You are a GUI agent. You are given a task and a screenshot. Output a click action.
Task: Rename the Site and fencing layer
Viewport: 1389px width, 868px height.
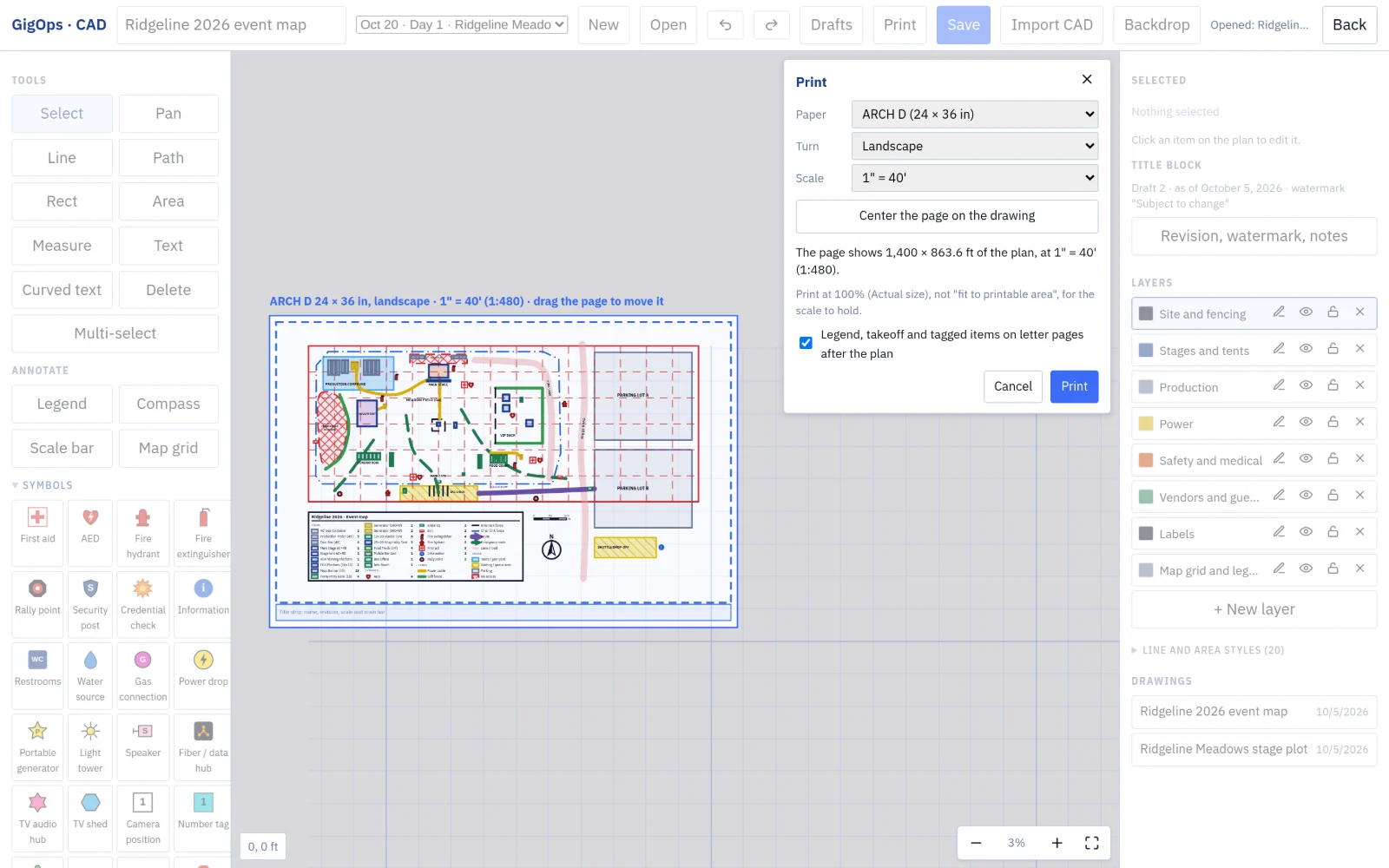tap(1279, 312)
